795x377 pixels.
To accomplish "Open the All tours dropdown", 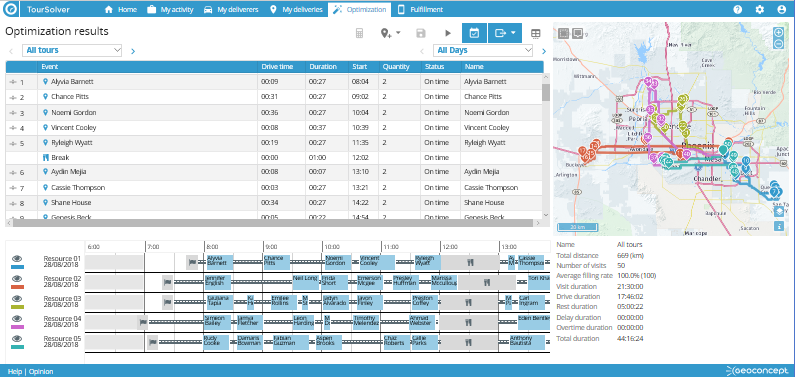I will click(72, 50).
